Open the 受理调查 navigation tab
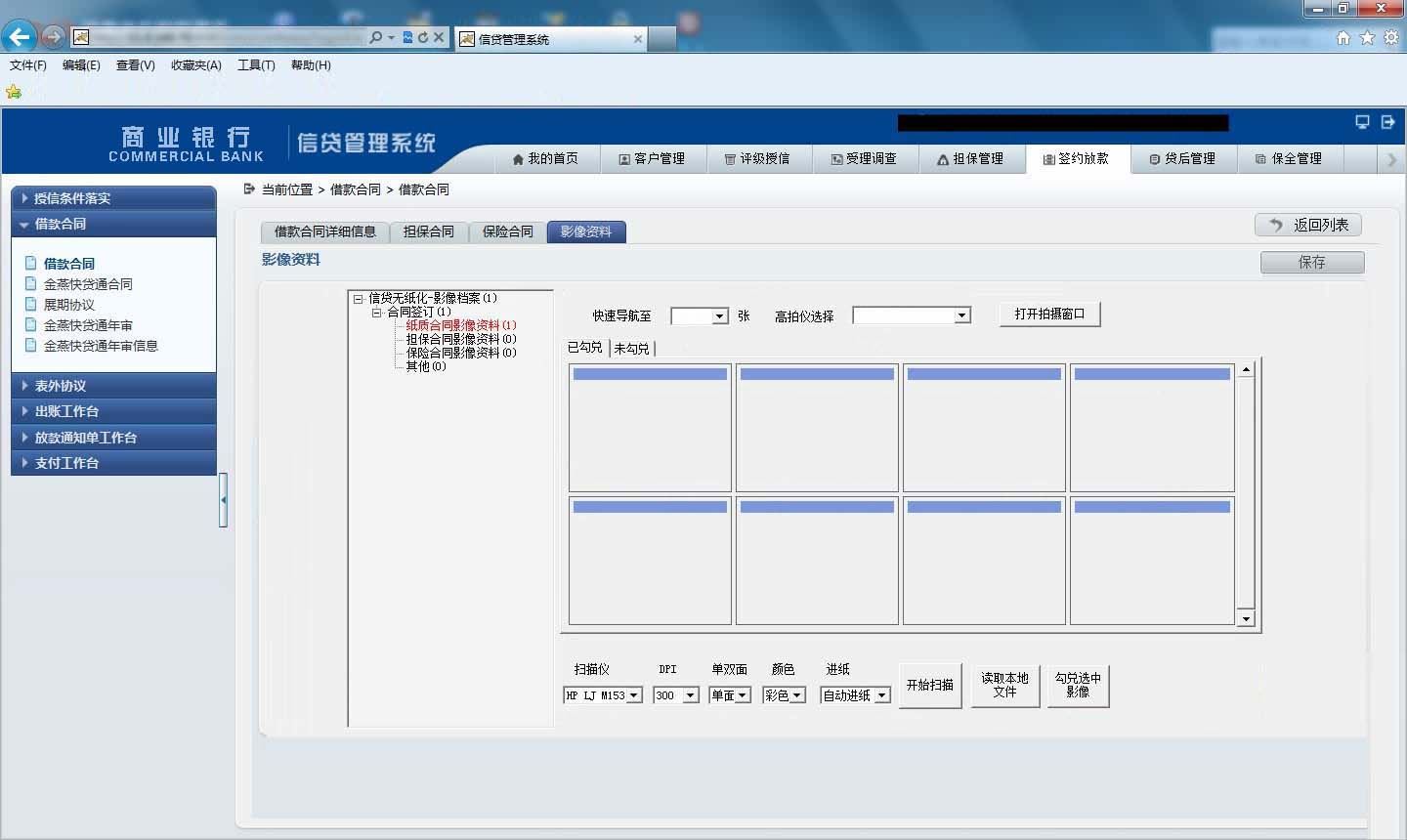This screenshot has width=1407, height=840. click(866, 158)
